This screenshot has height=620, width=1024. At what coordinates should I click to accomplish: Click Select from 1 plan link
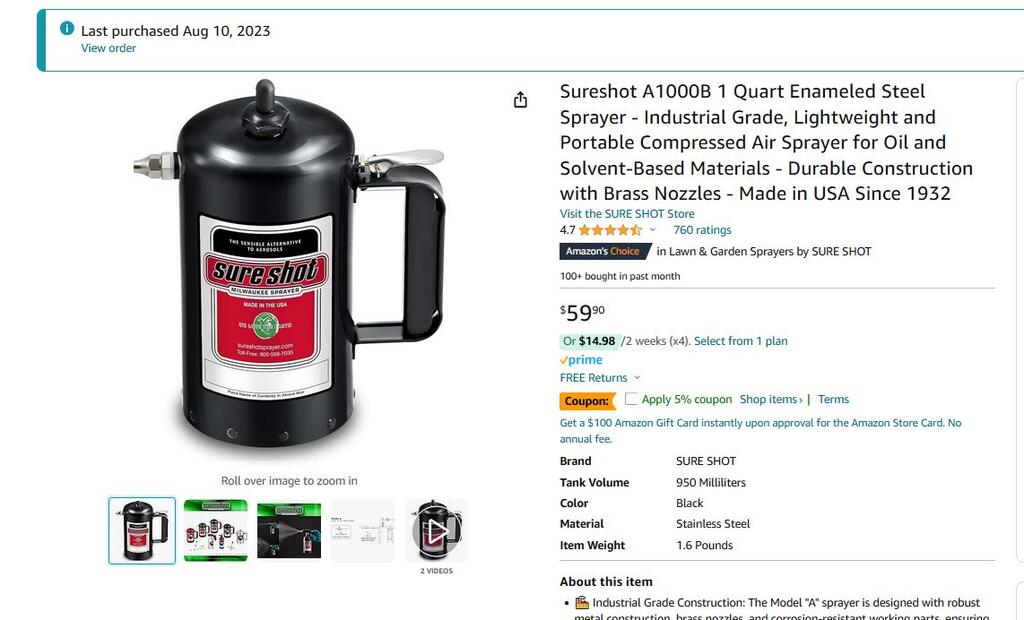pyautogui.click(x=741, y=341)
